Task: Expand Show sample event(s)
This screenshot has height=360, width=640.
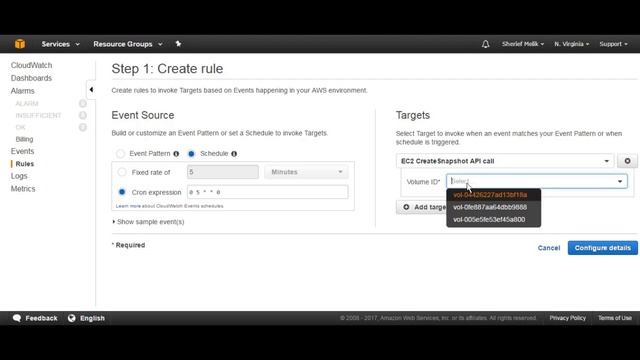Action: coord(148,222)
